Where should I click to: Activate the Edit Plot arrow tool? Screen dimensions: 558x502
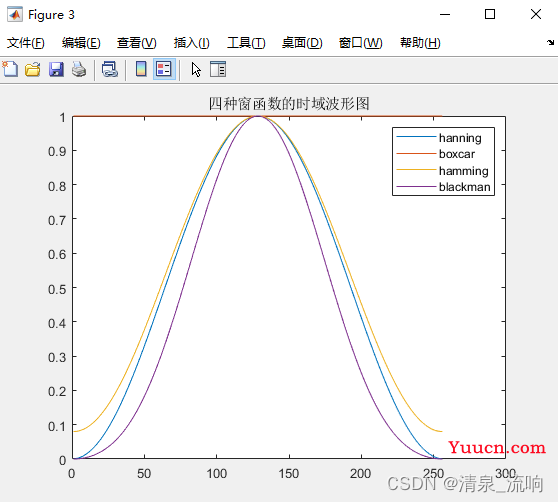click(196, 69)
